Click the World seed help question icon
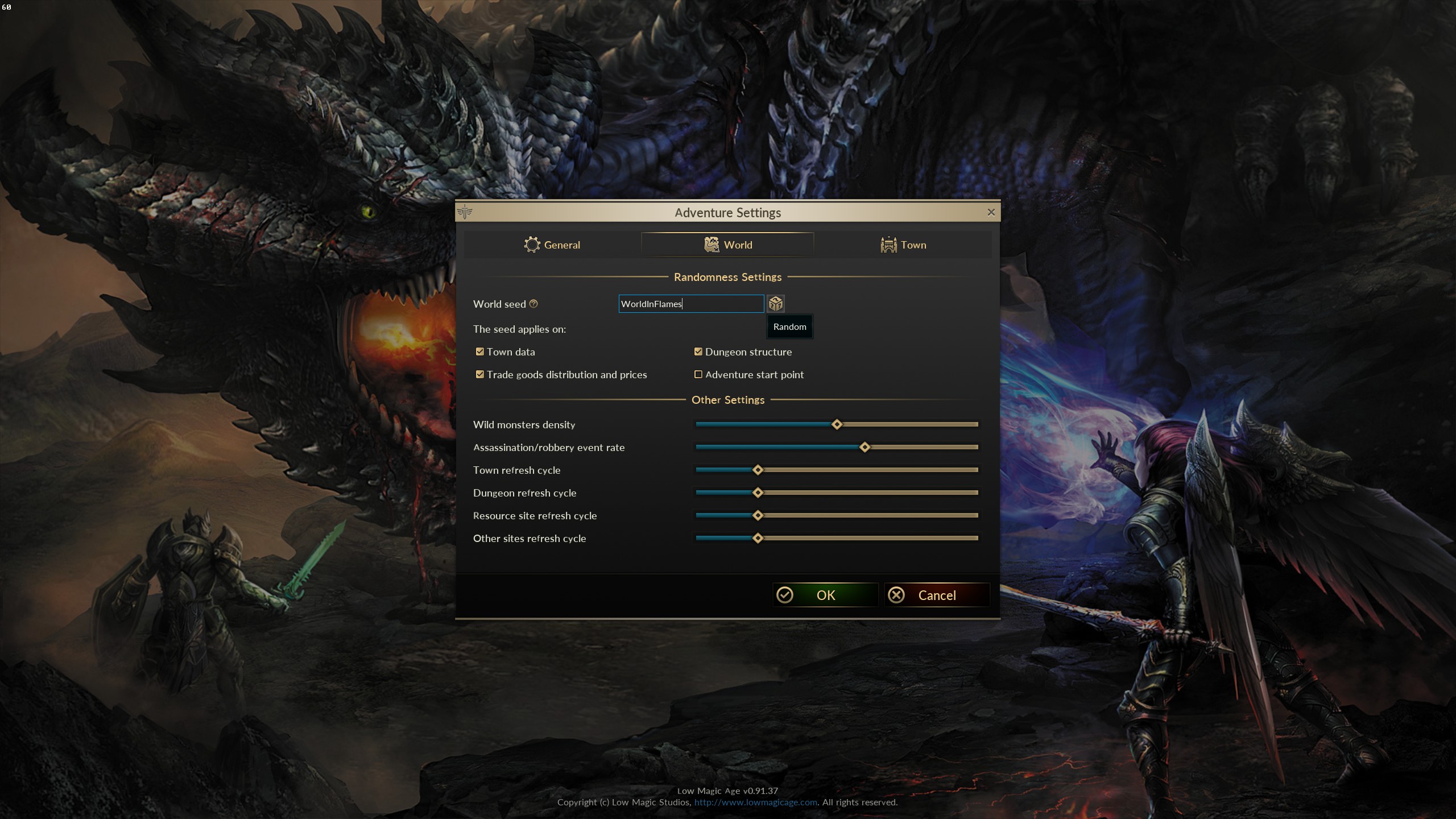The width and height of the screenshot is (1456, 819). (533, 304)
